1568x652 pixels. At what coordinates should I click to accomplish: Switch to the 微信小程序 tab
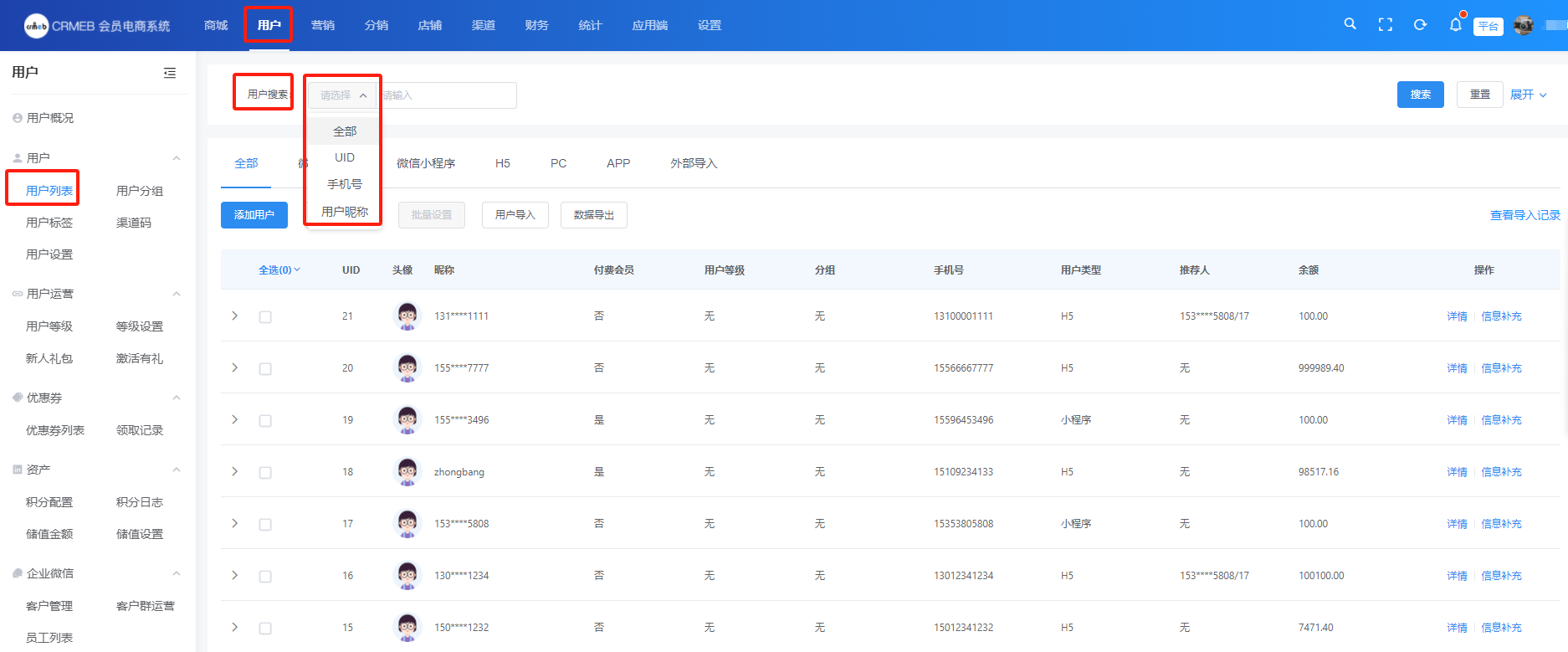(x=426, y=163)
